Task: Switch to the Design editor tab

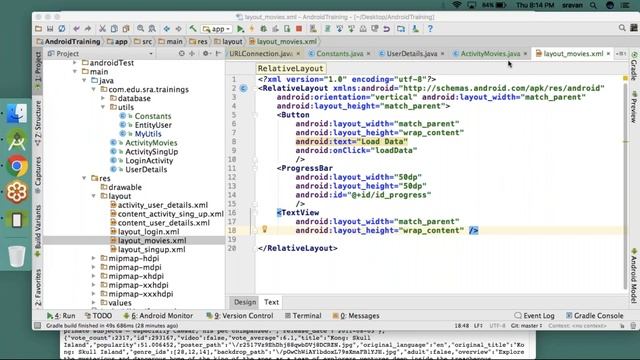Action: [245, 302]
